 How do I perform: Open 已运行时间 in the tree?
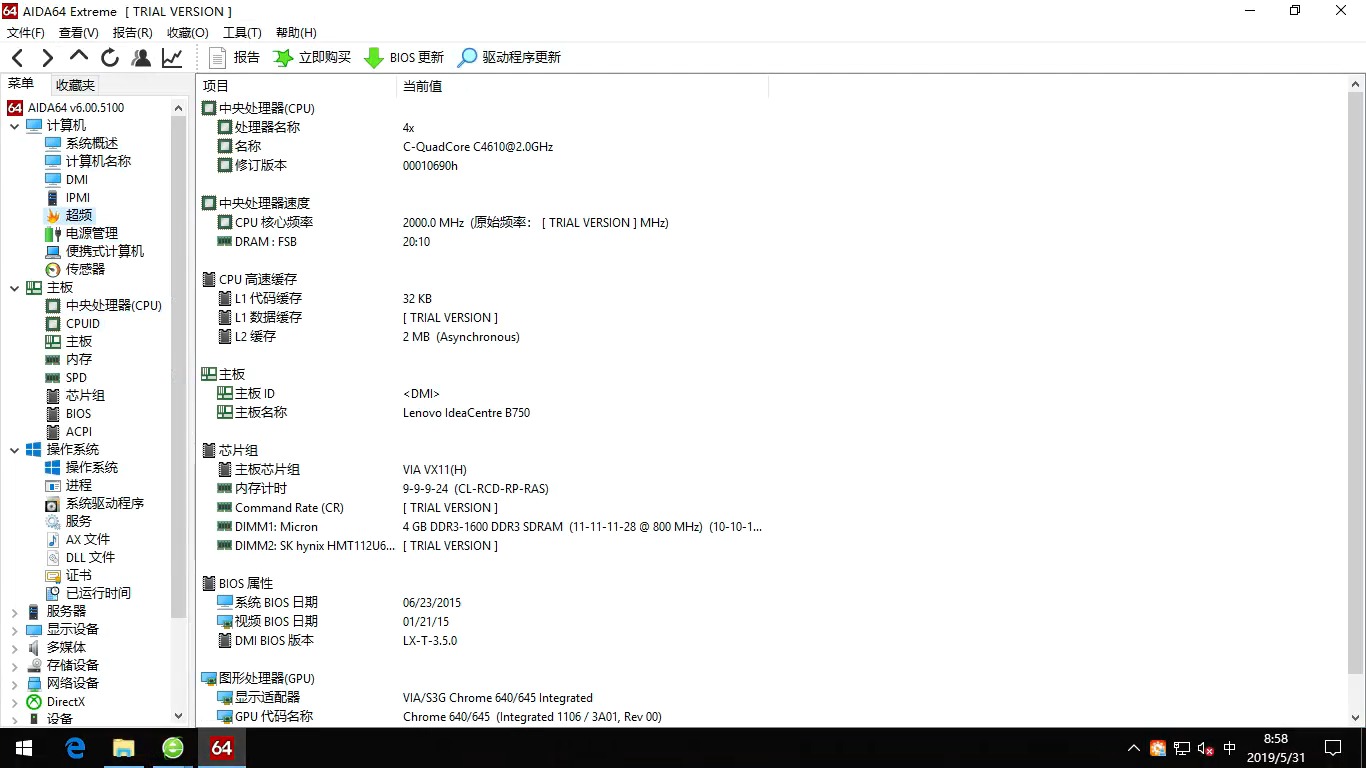(88, 594)
